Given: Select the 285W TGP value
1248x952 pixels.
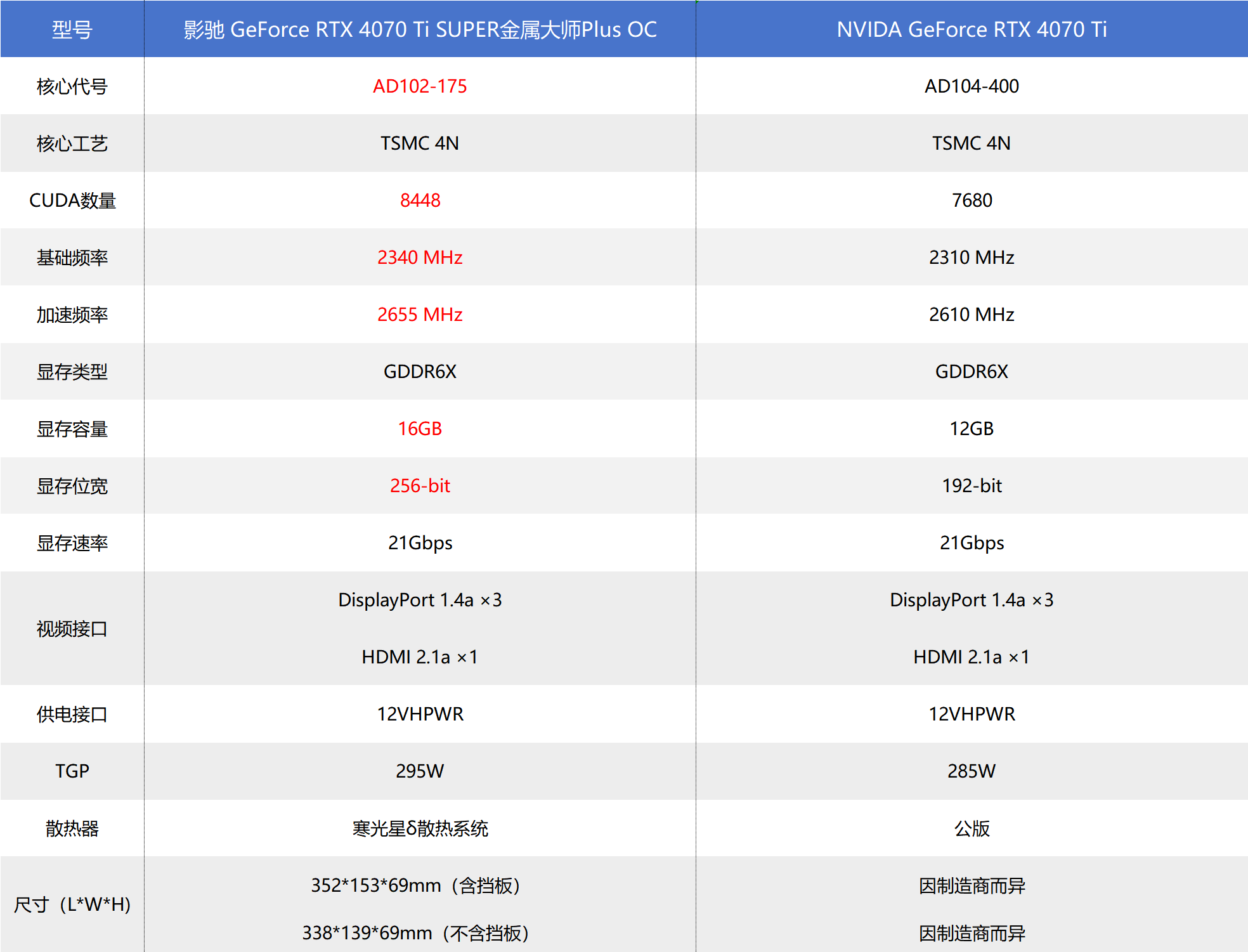Looking at the screenshot, I should coord(972,771).
